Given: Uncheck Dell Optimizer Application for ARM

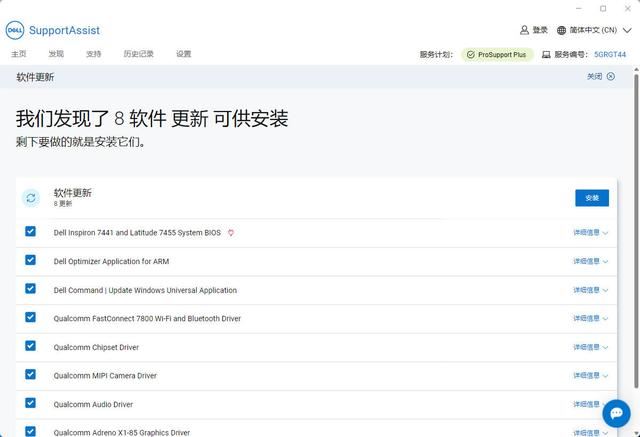Looking at the screenshot, I should (30, 260).
